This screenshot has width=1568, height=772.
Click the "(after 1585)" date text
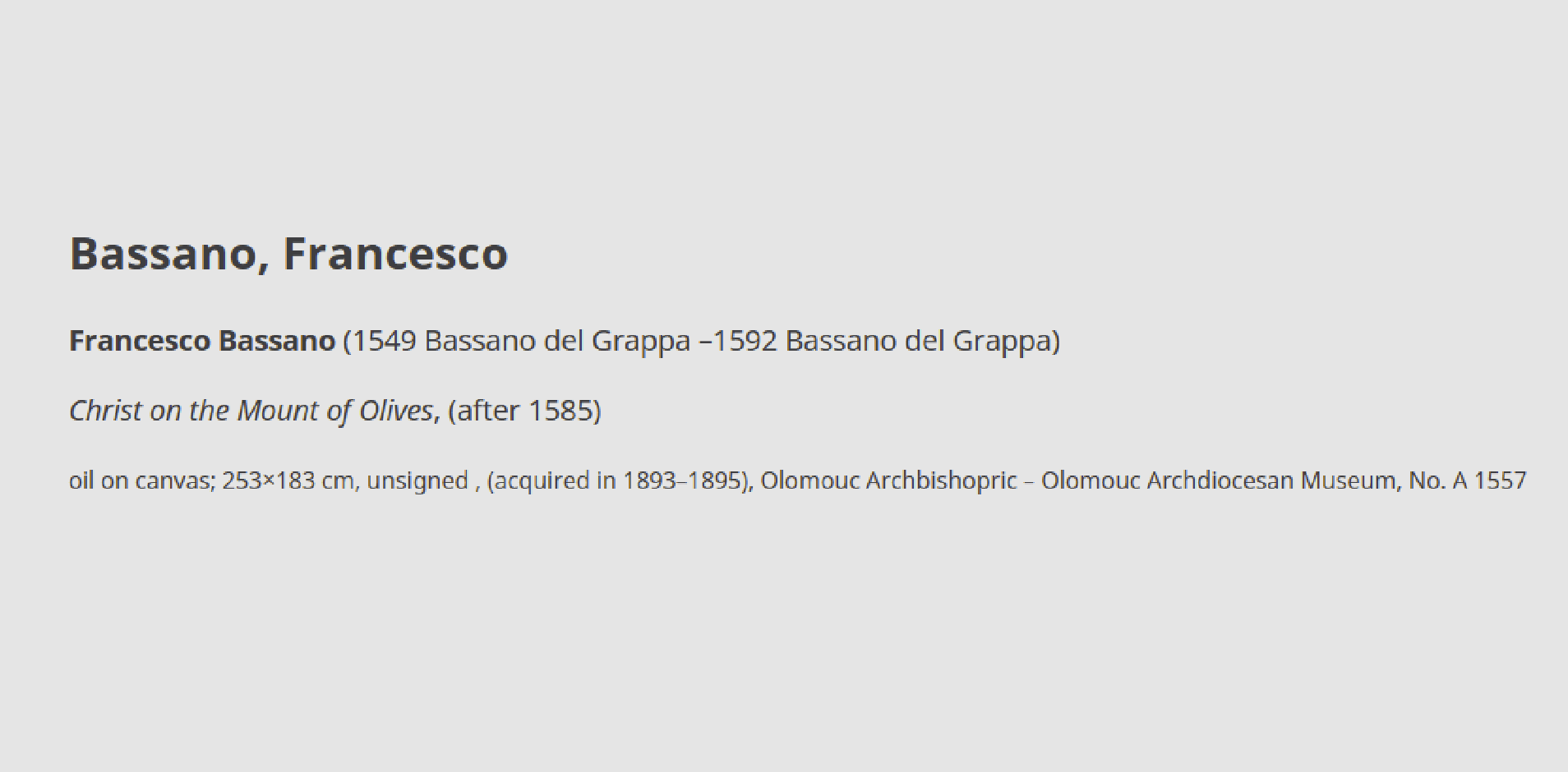(x=525, y=411)
